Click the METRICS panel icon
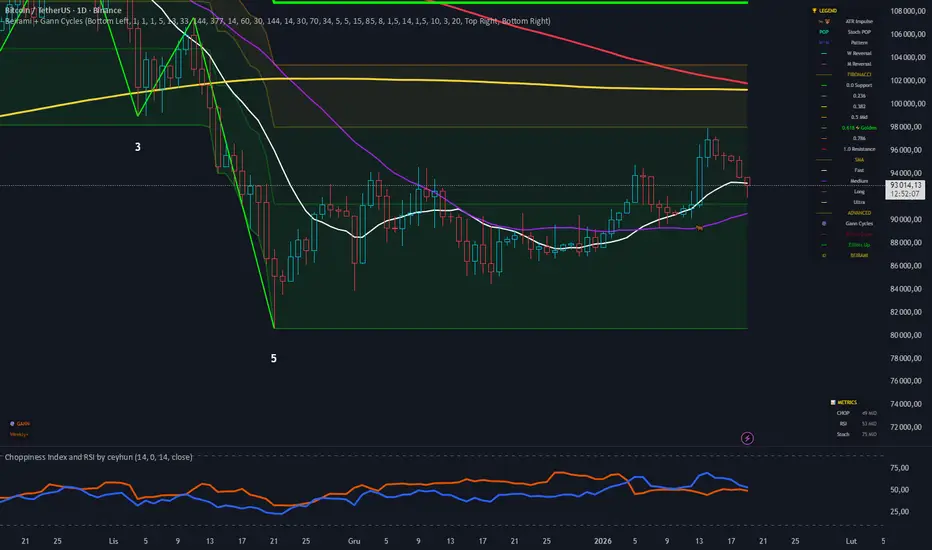932x550 pixels. [833, 403]
